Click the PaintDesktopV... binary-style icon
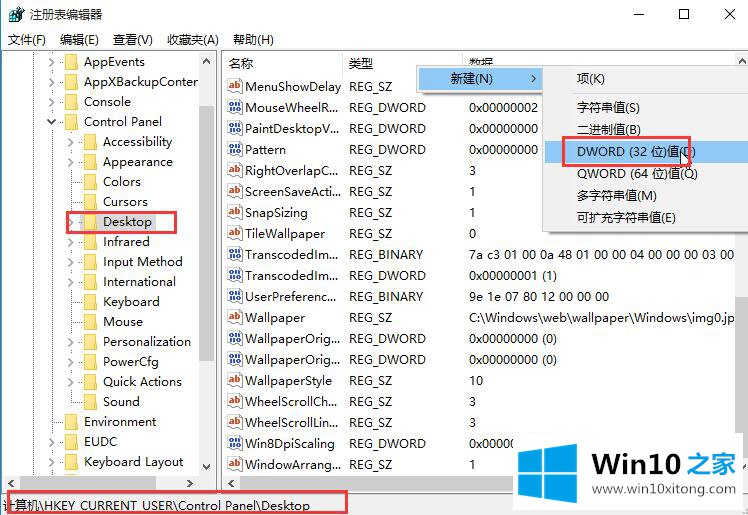 tap(234, 128)
